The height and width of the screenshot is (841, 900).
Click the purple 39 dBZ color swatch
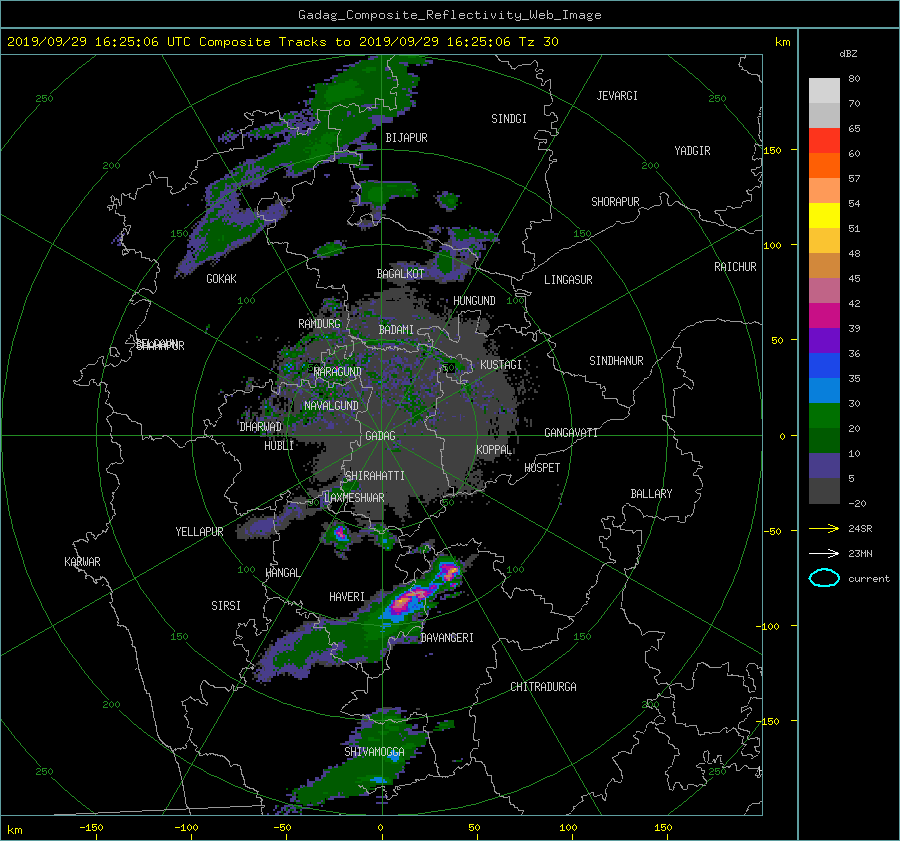(x=824, y=340)
